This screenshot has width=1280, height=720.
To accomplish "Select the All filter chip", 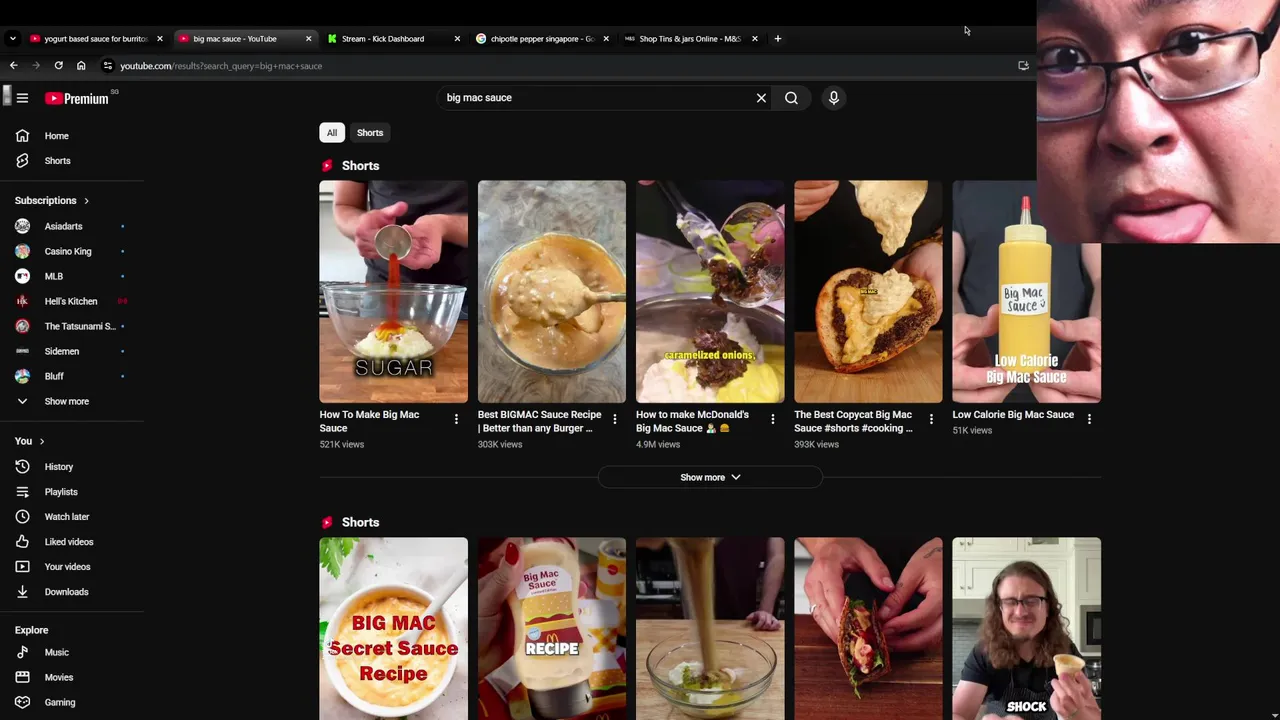I will (x=332, y=133).
